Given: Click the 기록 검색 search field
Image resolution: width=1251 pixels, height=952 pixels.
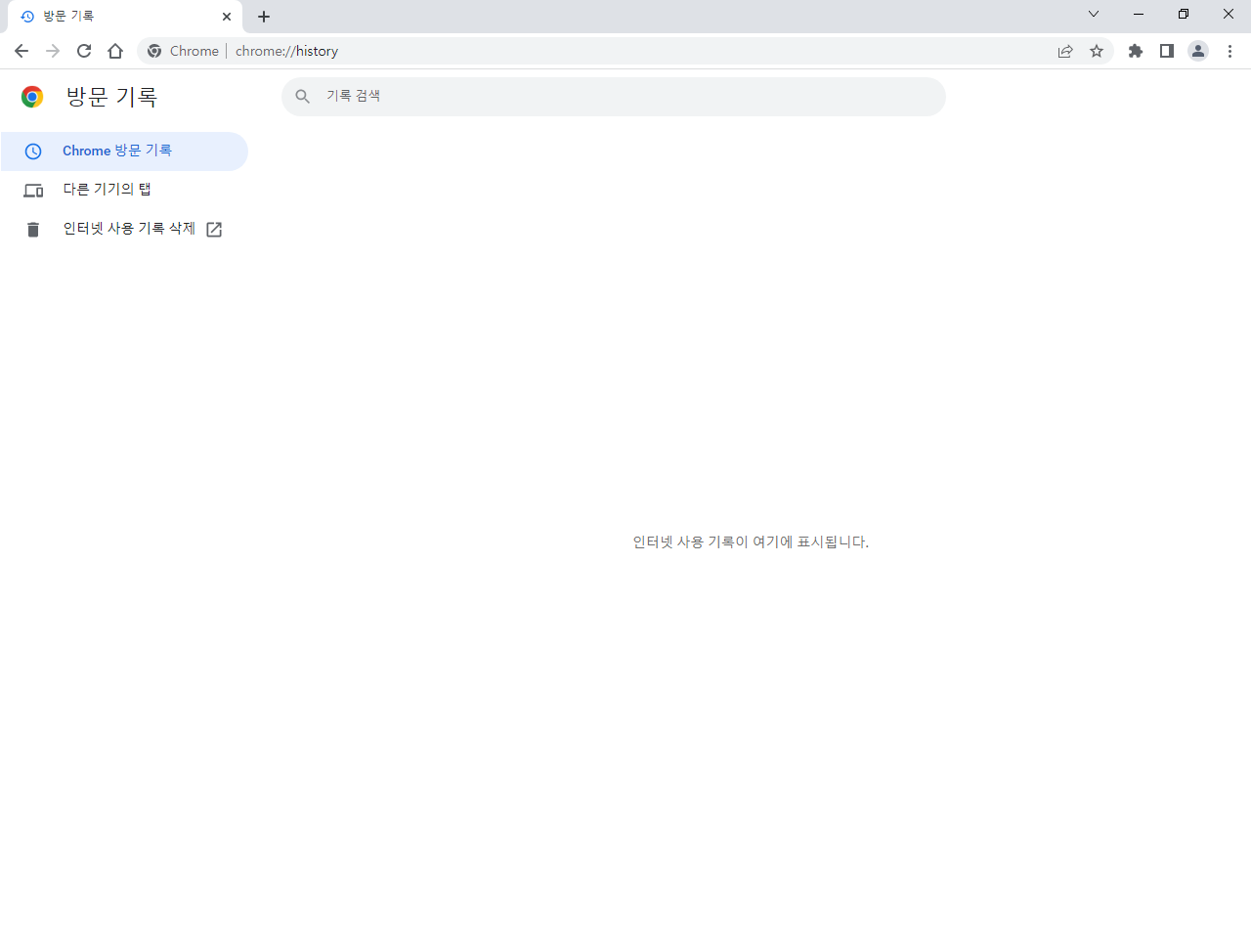Looking at the screenshot, I should click(x=614, y=97).
